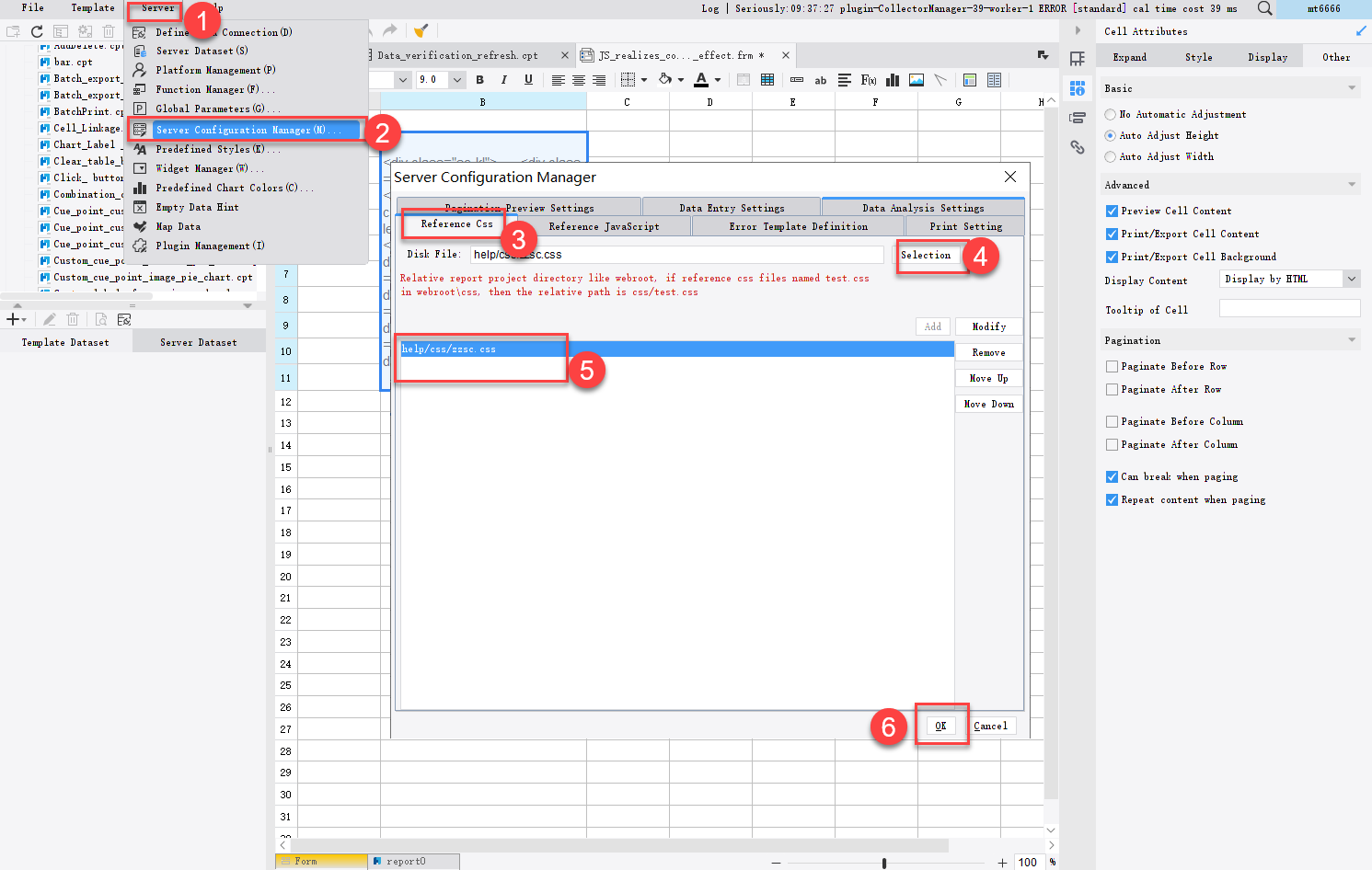Select the cell attributes panel icon on sidebar
Screen dimensions: 1372x870
pyautogui.click(x=1077, y=88)
